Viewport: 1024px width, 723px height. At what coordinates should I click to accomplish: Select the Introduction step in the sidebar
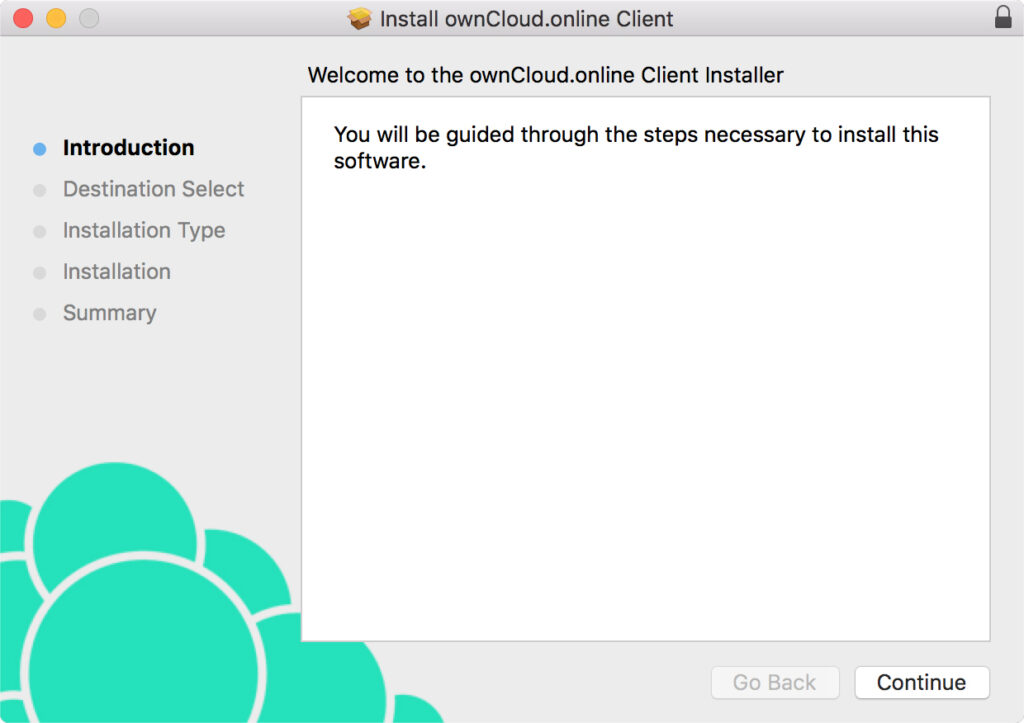128,148
